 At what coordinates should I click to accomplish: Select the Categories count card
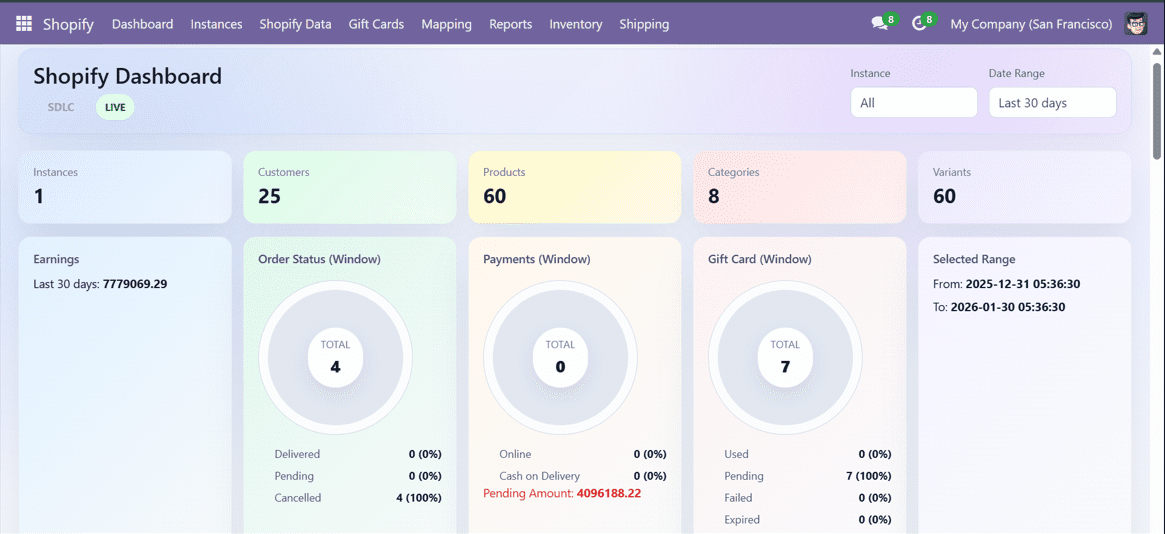pyautogui.click(x=800, y=187)
